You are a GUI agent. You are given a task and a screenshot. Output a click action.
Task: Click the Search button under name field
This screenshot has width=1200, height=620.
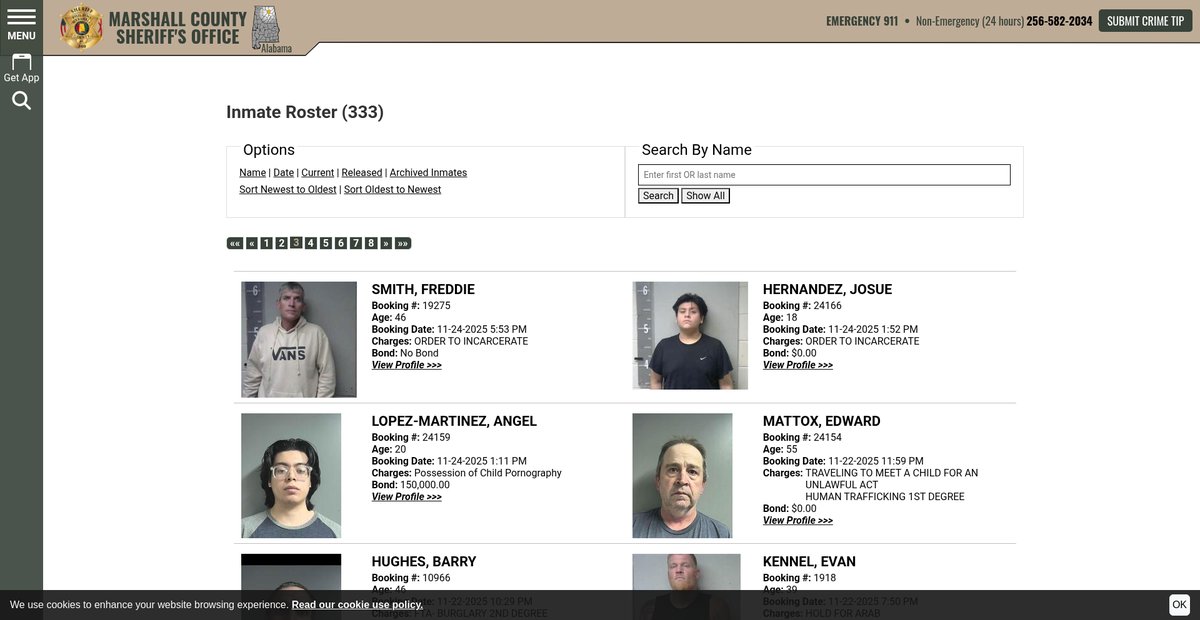click(658, 196)
